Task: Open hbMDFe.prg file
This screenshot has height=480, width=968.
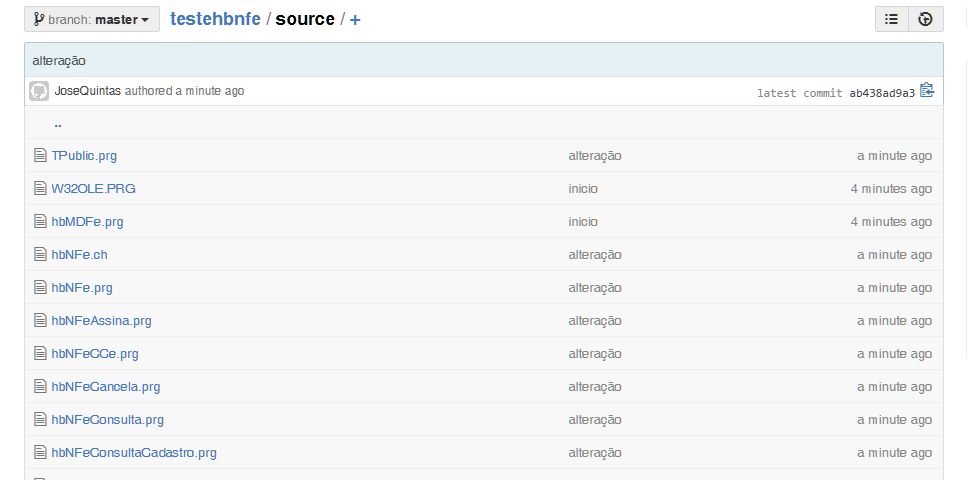Action: [87, 222]
